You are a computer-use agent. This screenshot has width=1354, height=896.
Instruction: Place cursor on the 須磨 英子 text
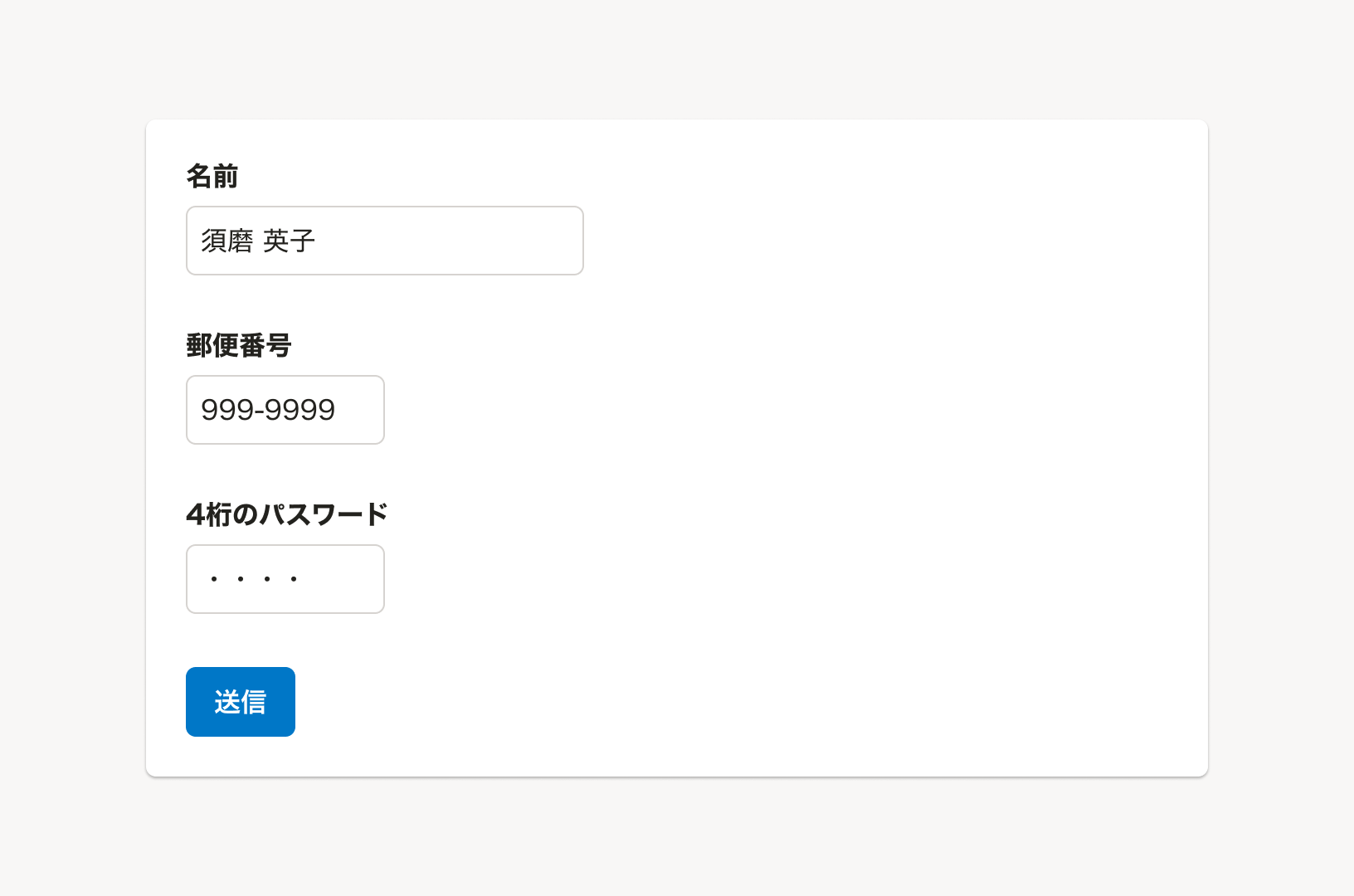[258, 241]
